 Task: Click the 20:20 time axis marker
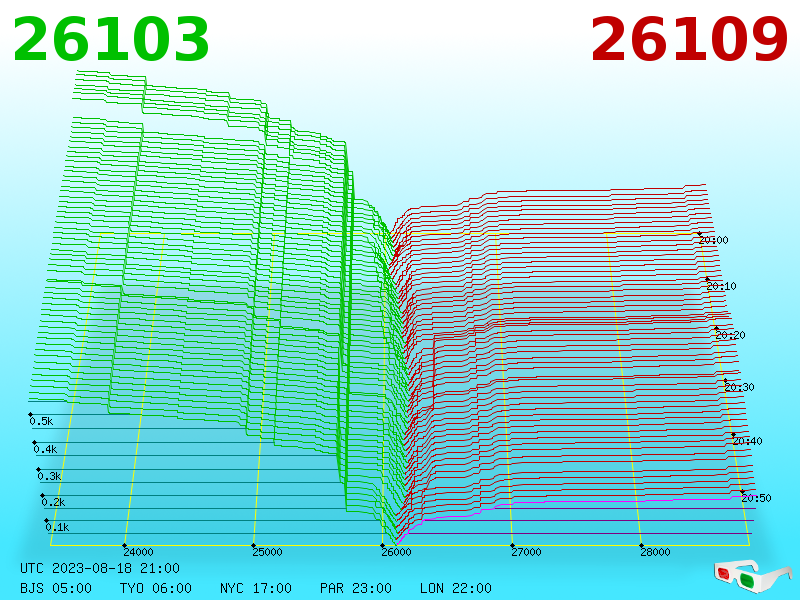(730, 335)
